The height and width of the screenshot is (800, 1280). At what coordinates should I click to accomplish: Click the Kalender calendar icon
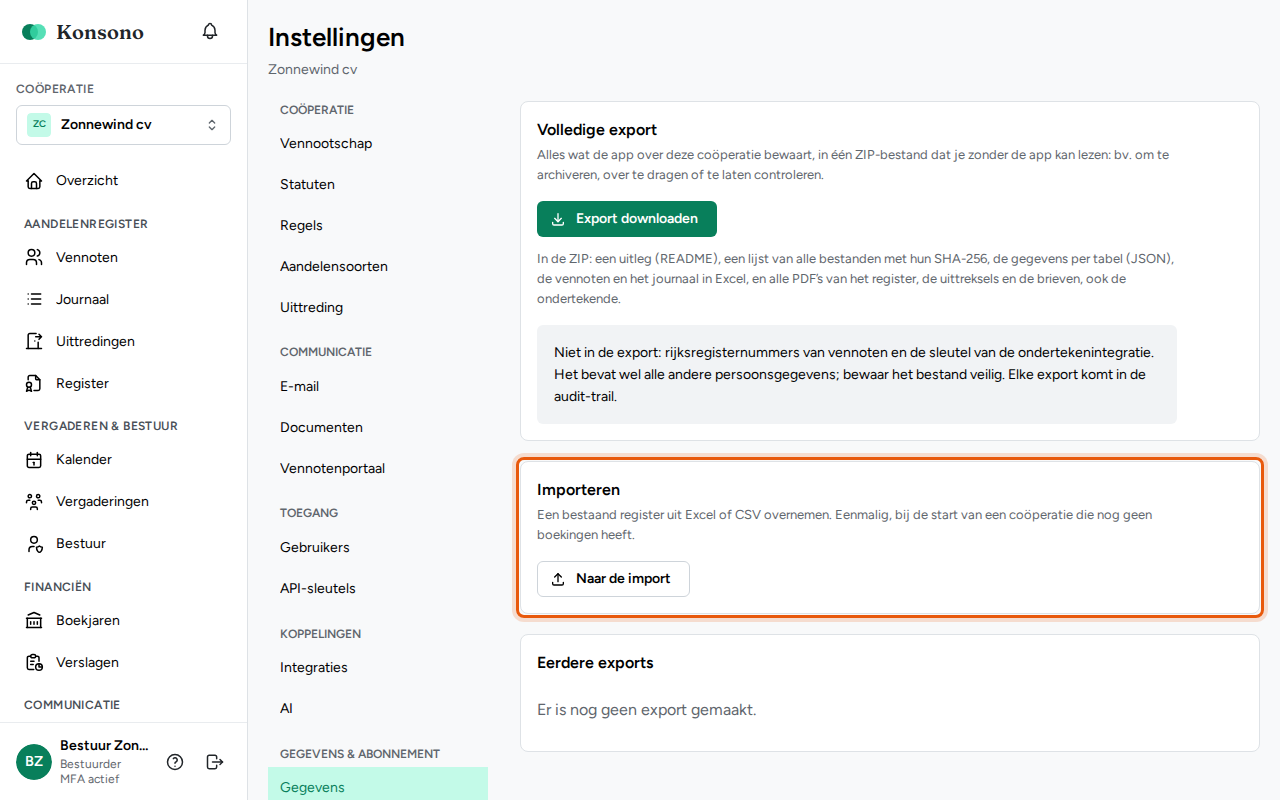[x=35, y=460]
